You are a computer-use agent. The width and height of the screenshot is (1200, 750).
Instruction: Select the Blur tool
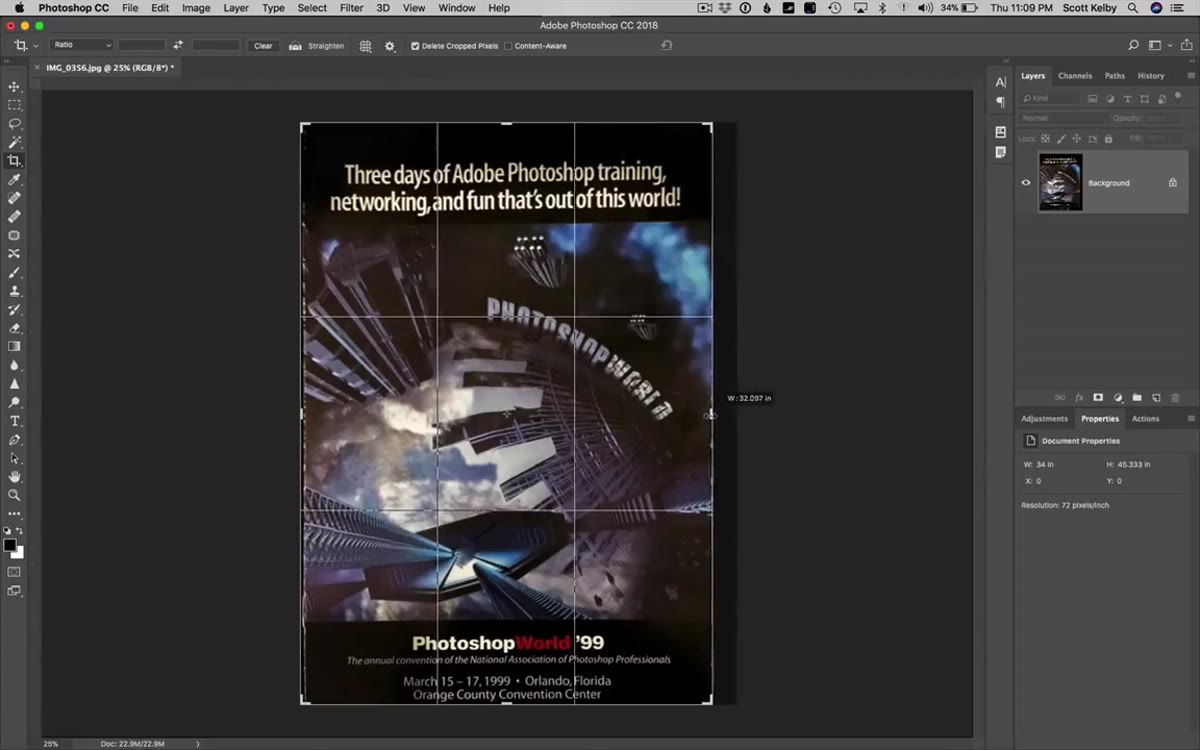point(14,365)
